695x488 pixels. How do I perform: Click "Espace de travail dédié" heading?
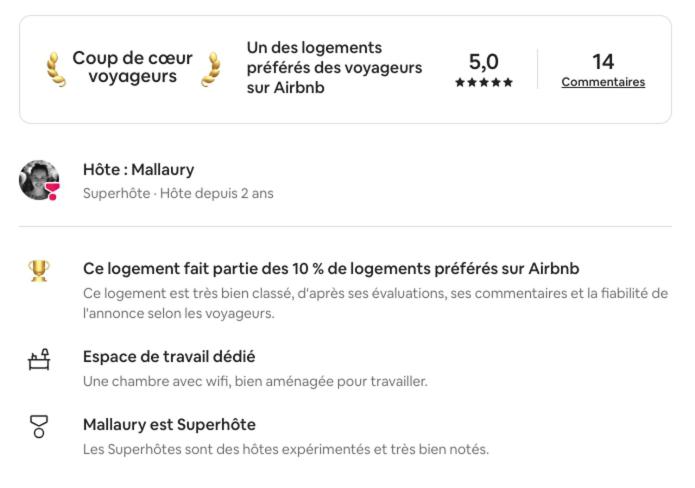[x=169, y=357]
